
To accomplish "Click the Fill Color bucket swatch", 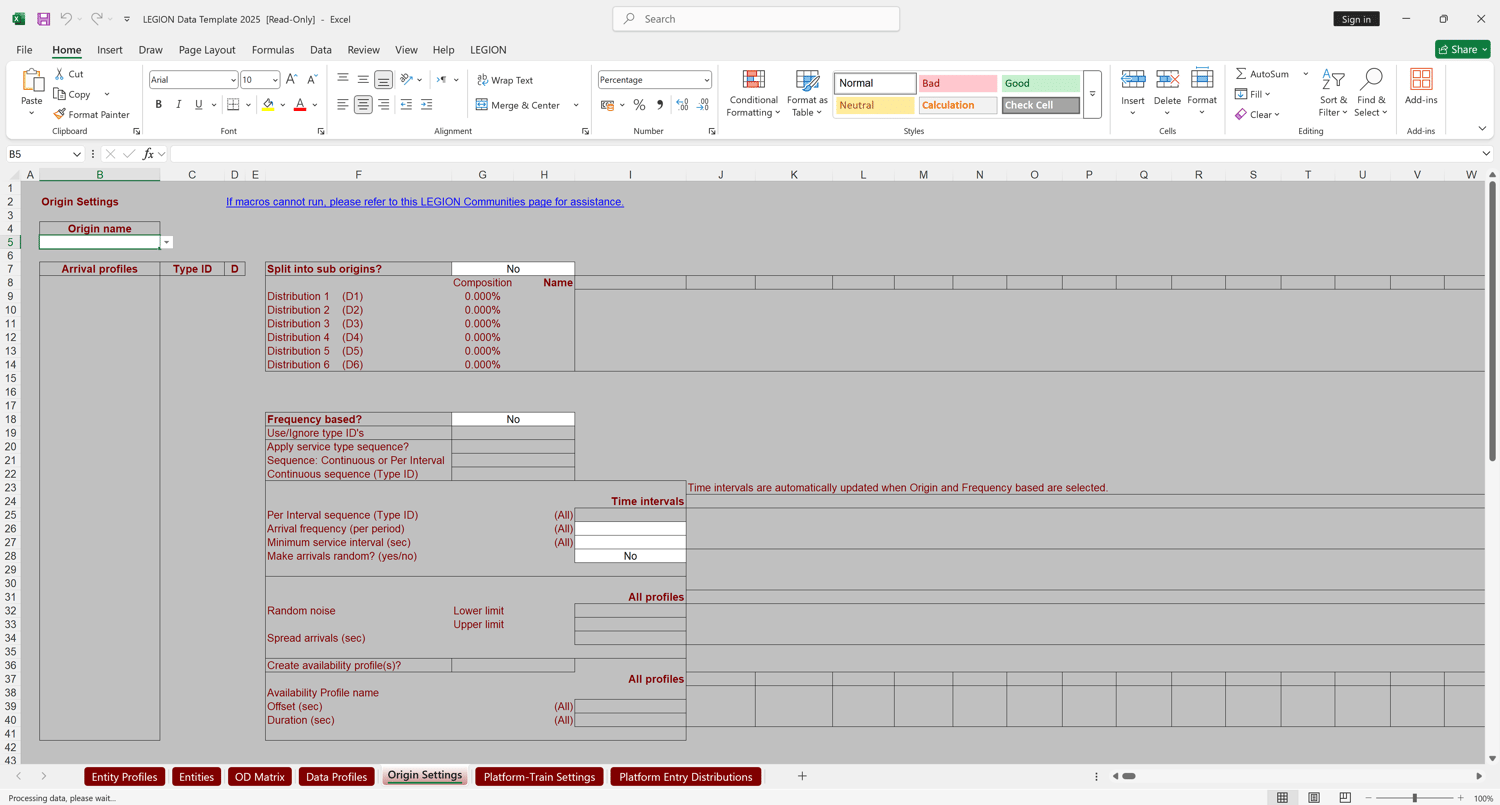I will coord(267,105).
